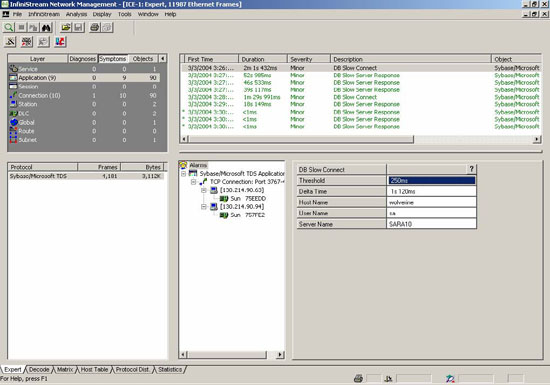The width and height of the screenshot is (550, 385).
Task: Open the Display menu
Action: pos(102,14)
